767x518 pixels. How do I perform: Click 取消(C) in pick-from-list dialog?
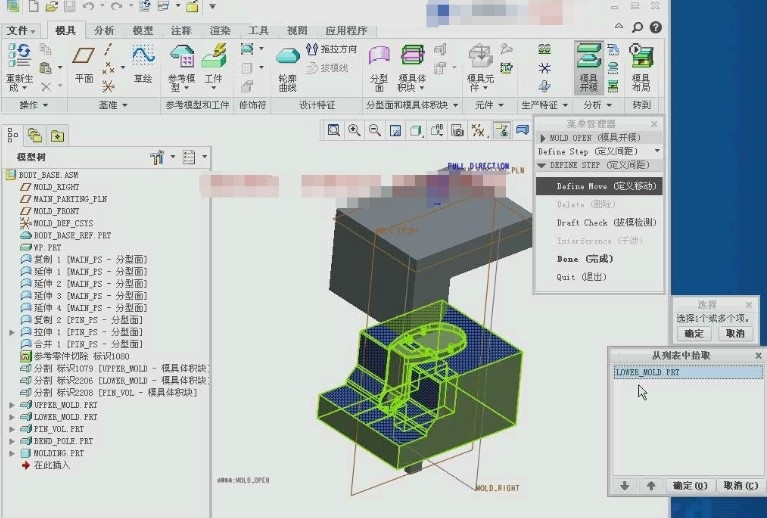741,486
